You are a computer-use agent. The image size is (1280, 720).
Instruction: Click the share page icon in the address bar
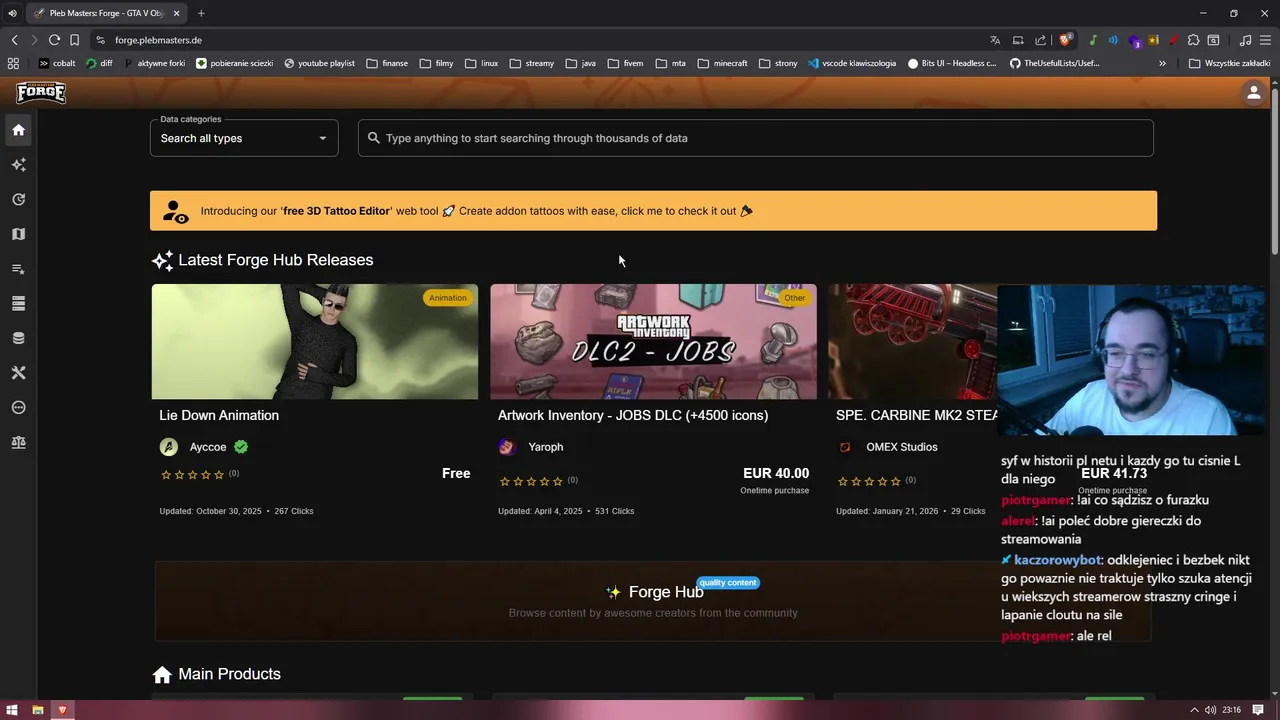pyautogui.click(x=1041, y=40)
